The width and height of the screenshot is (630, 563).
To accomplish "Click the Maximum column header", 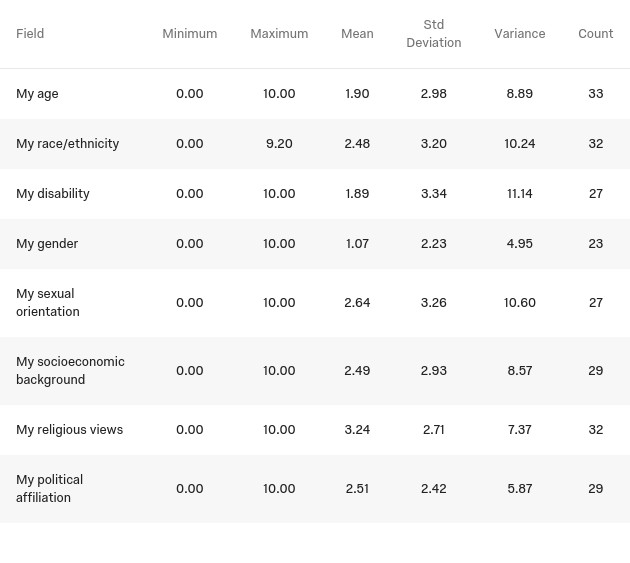I will [279, 34].
